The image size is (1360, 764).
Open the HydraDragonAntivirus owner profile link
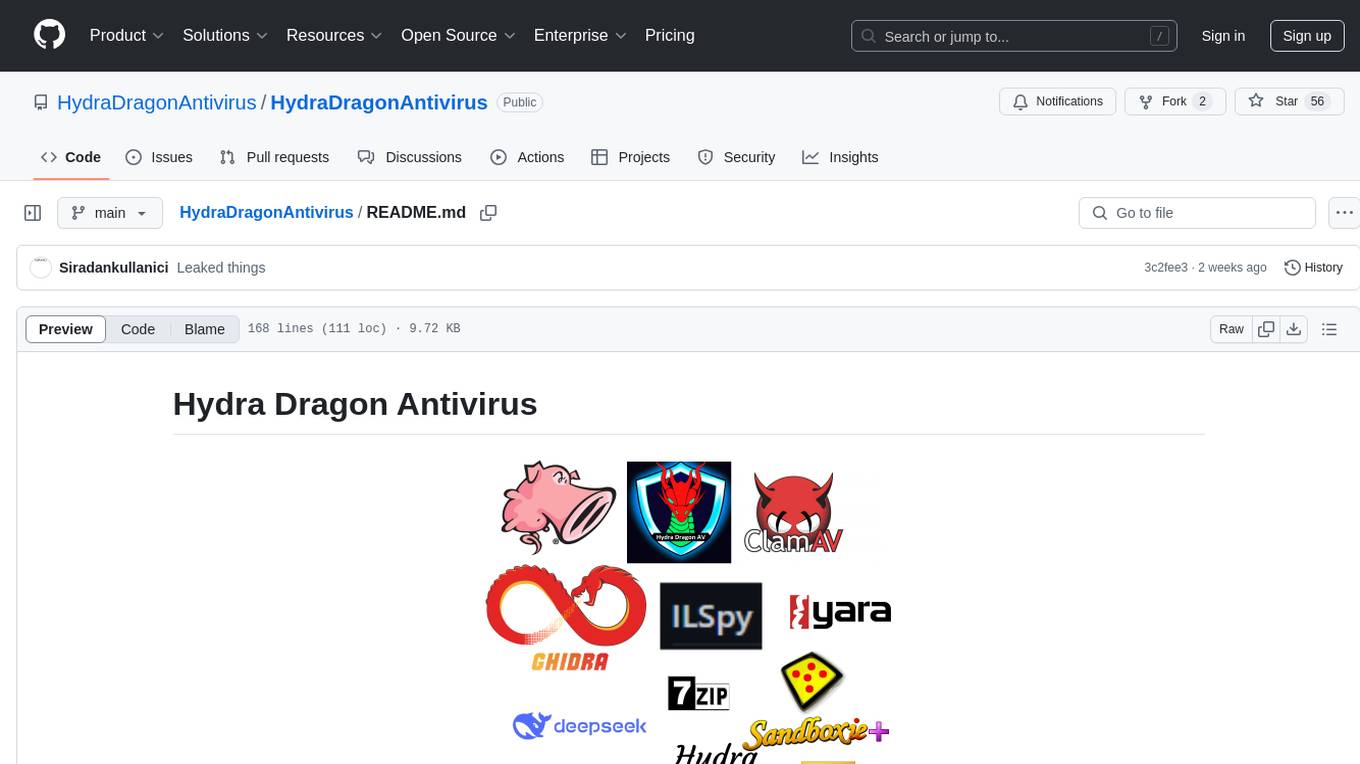pyautogui.click(x=157, y=102)
